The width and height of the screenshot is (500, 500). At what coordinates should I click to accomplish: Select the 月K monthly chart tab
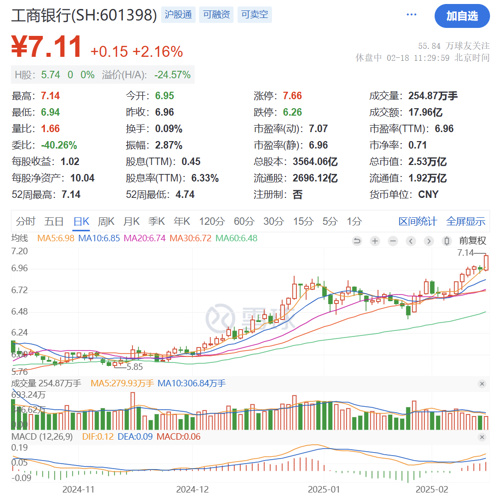(x=131, y=221)
